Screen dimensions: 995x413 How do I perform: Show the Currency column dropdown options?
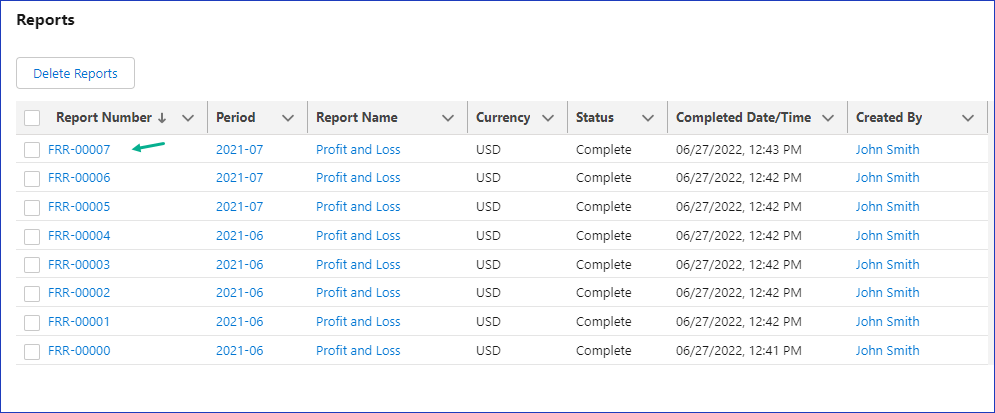548,118
